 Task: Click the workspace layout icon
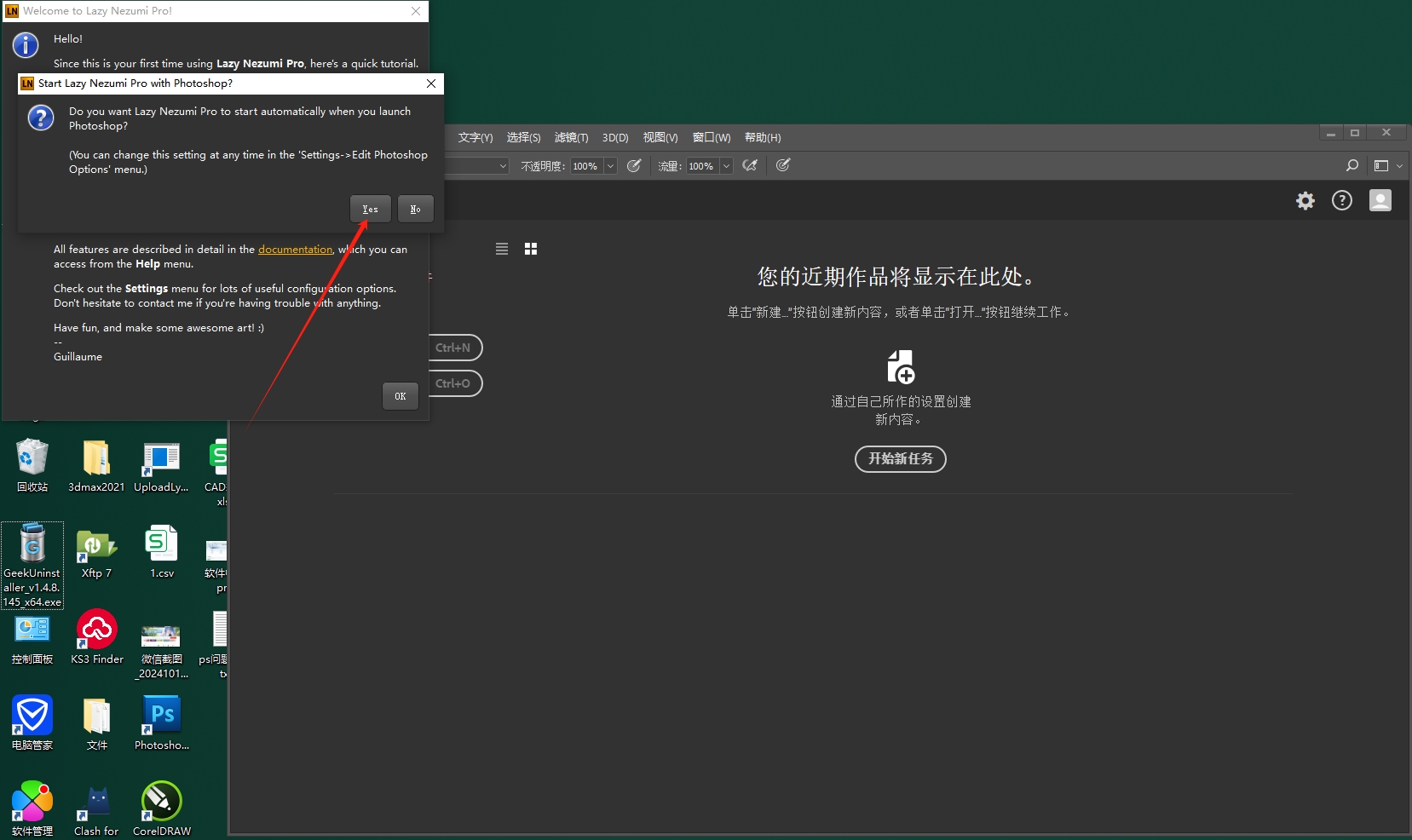pyautogui.click(x=1381, y=166)
